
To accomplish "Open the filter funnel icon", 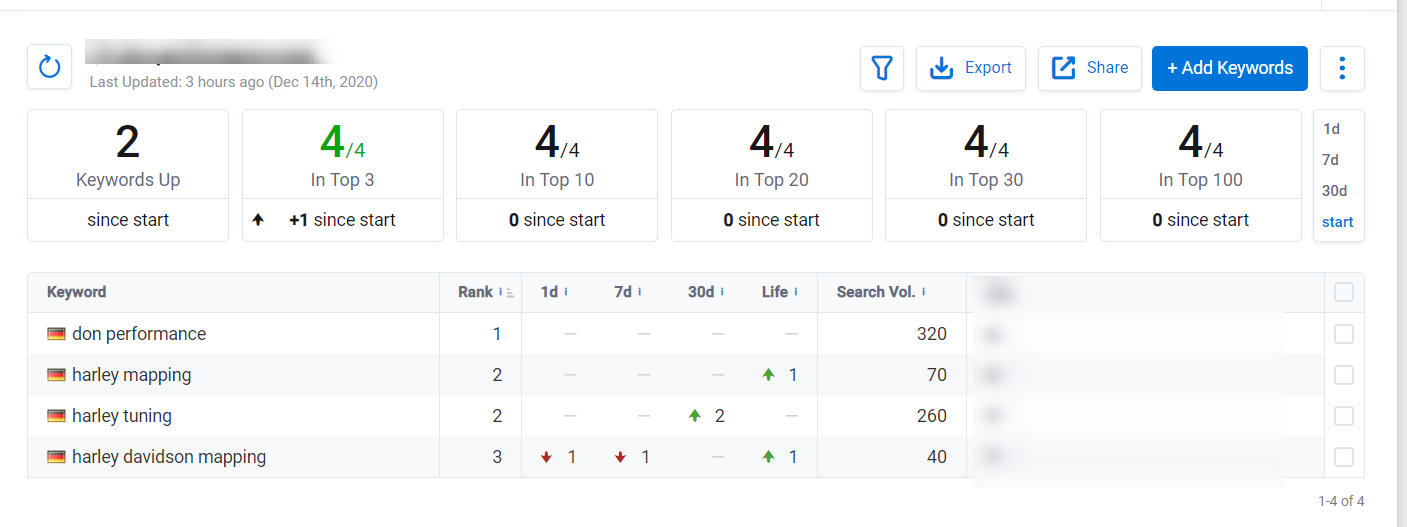I will (x=881, y=68).
